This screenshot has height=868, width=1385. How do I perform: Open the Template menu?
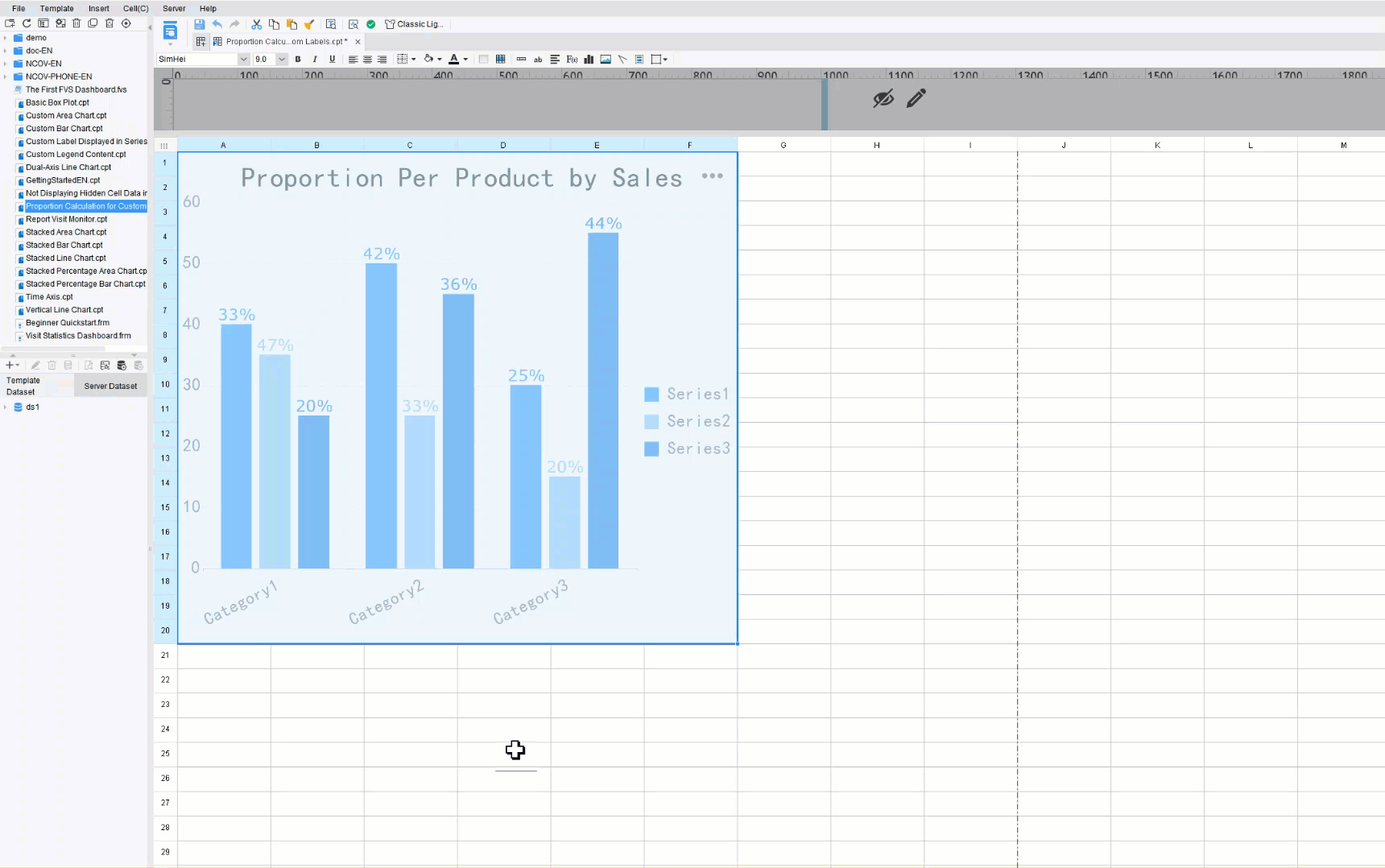pos(56,8)
